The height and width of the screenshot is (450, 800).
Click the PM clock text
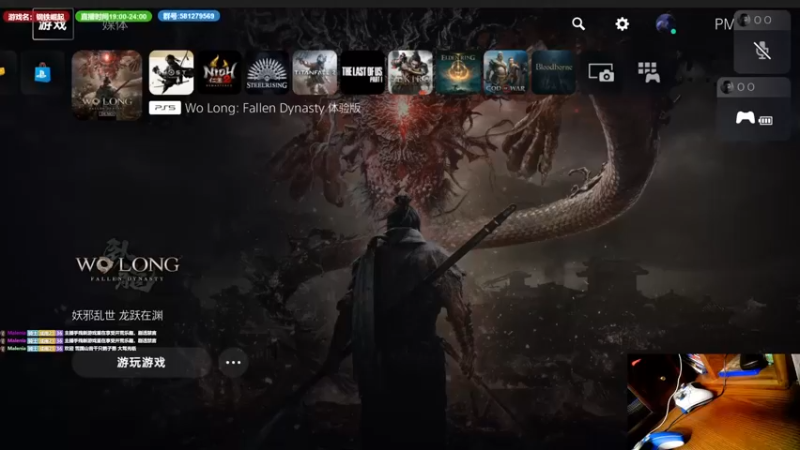[723, 24]
